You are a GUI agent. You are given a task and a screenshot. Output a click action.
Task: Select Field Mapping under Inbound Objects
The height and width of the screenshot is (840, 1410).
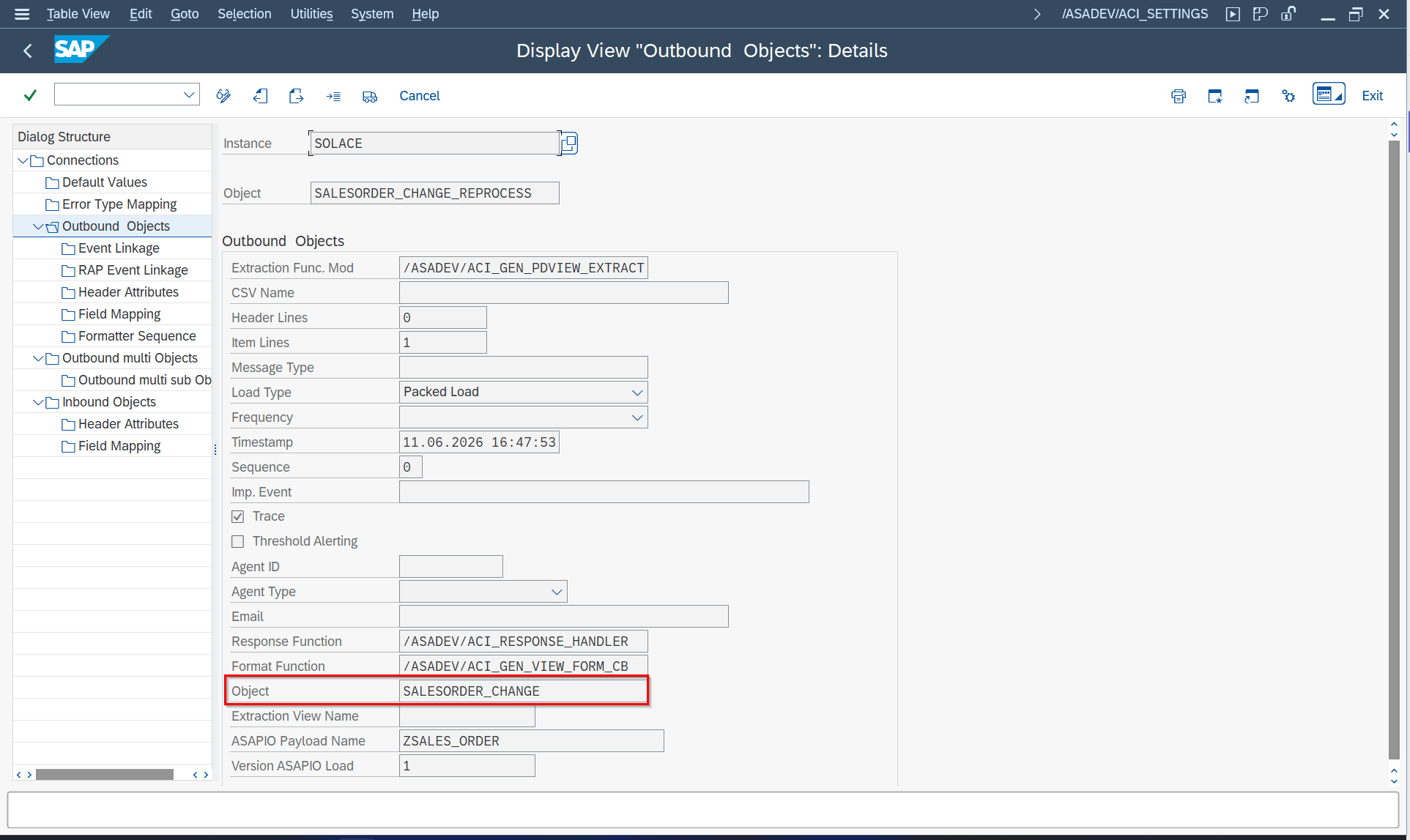tap(119, 446)
